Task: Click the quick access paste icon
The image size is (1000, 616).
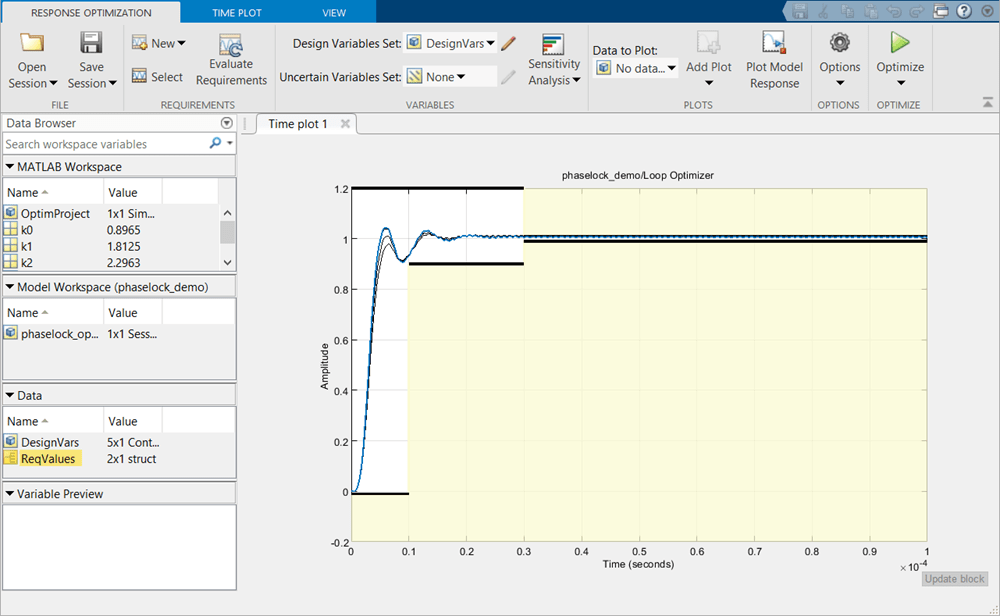Action: (871, 11)
